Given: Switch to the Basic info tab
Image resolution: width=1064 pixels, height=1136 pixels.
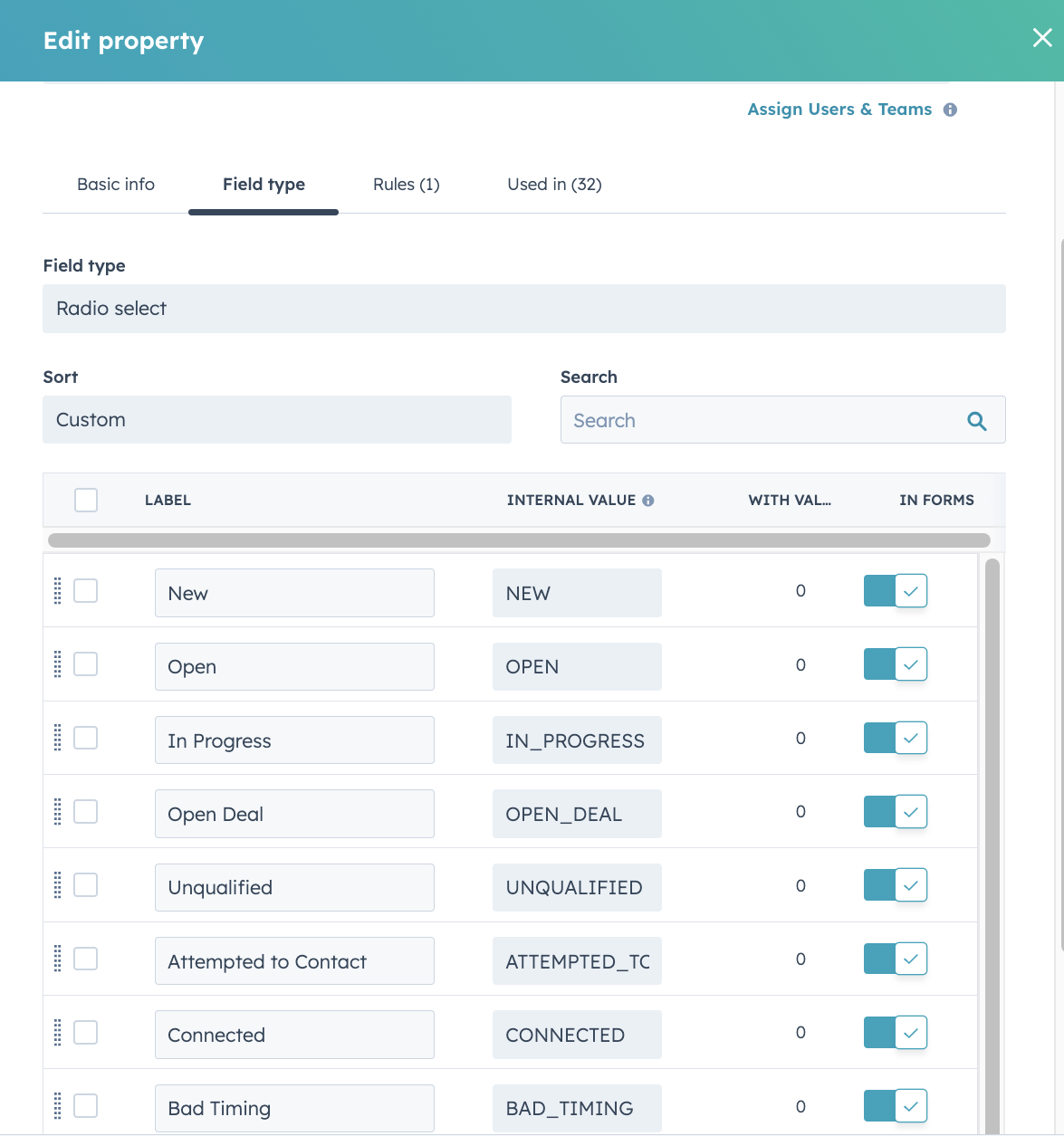Looking at the screenshot, I should 116,185.
